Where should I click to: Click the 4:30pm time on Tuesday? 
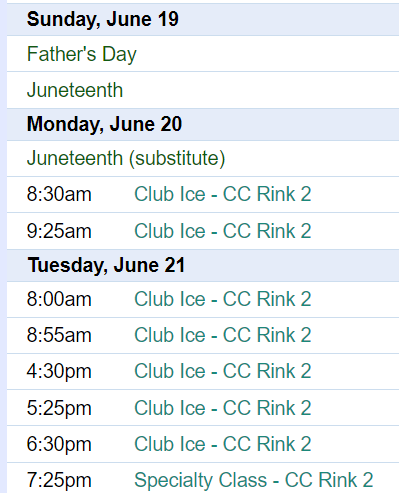pos(59,372)
